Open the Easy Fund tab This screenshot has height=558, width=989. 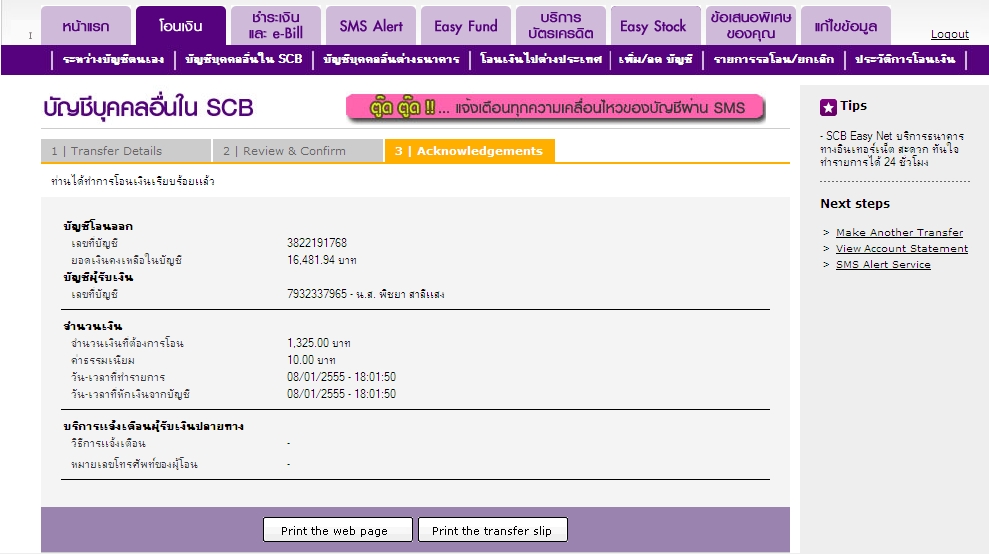(466, 26)
